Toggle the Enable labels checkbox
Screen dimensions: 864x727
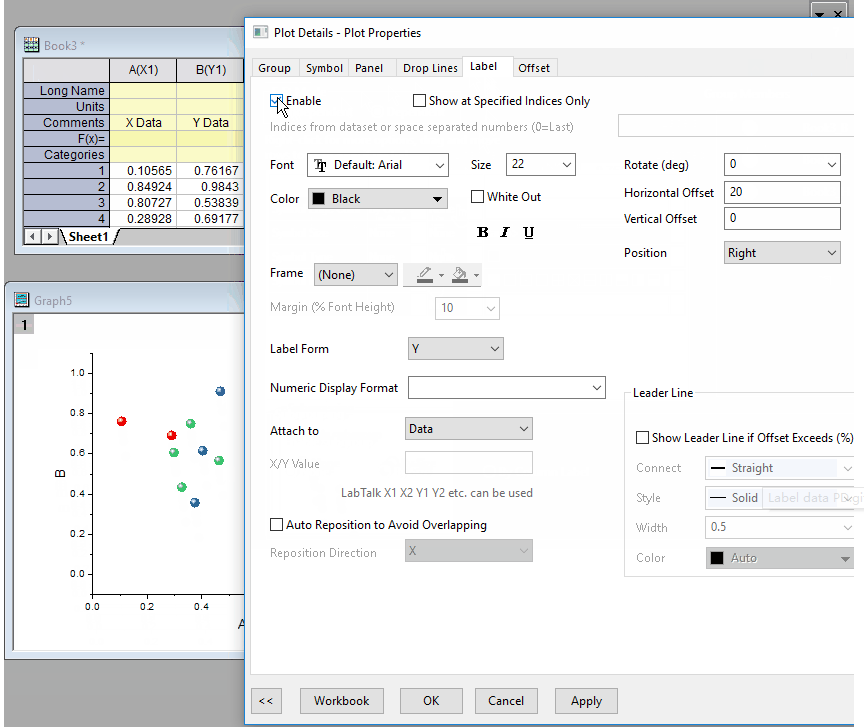[x=276, y=101]
